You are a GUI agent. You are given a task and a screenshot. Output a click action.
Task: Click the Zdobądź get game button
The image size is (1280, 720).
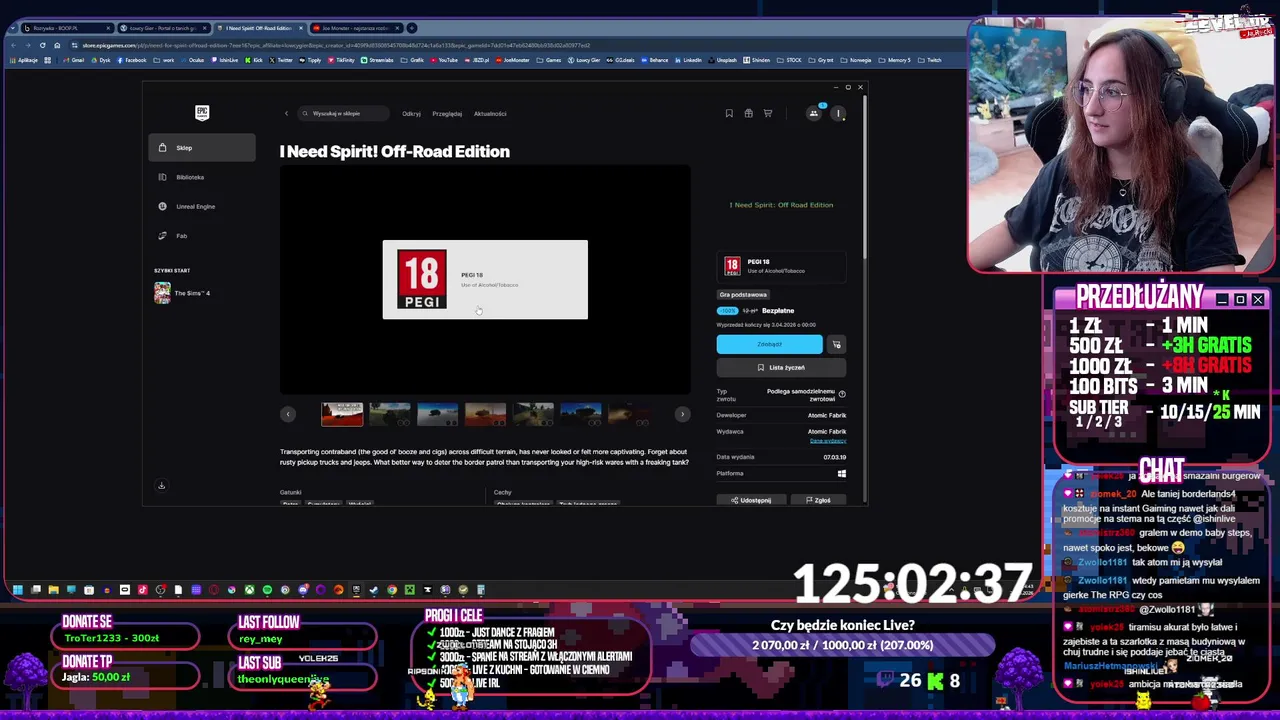point(769,344)
